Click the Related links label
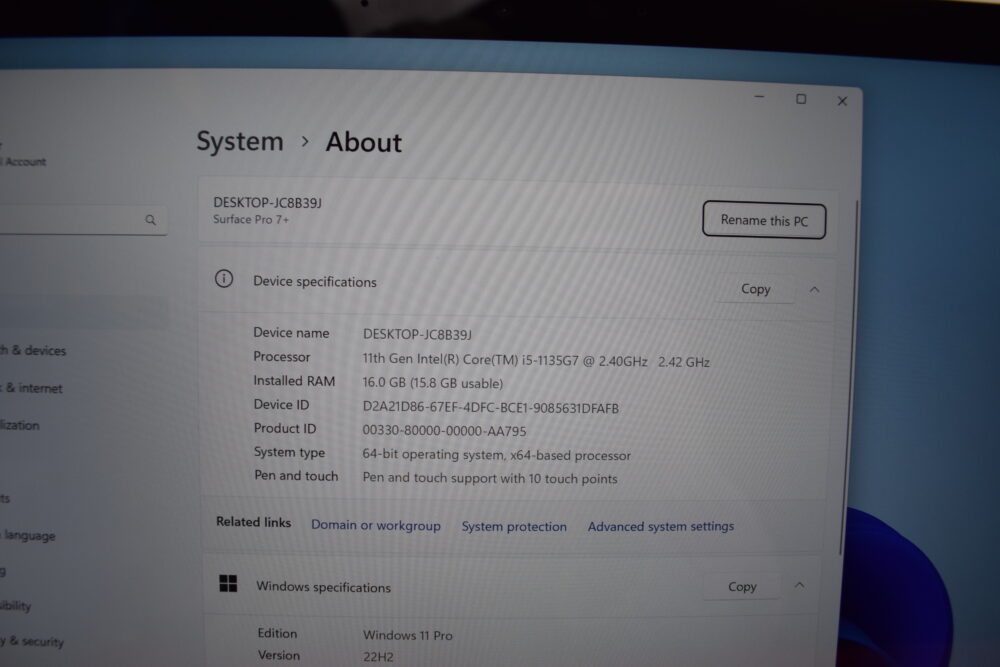 click(253, 522)
